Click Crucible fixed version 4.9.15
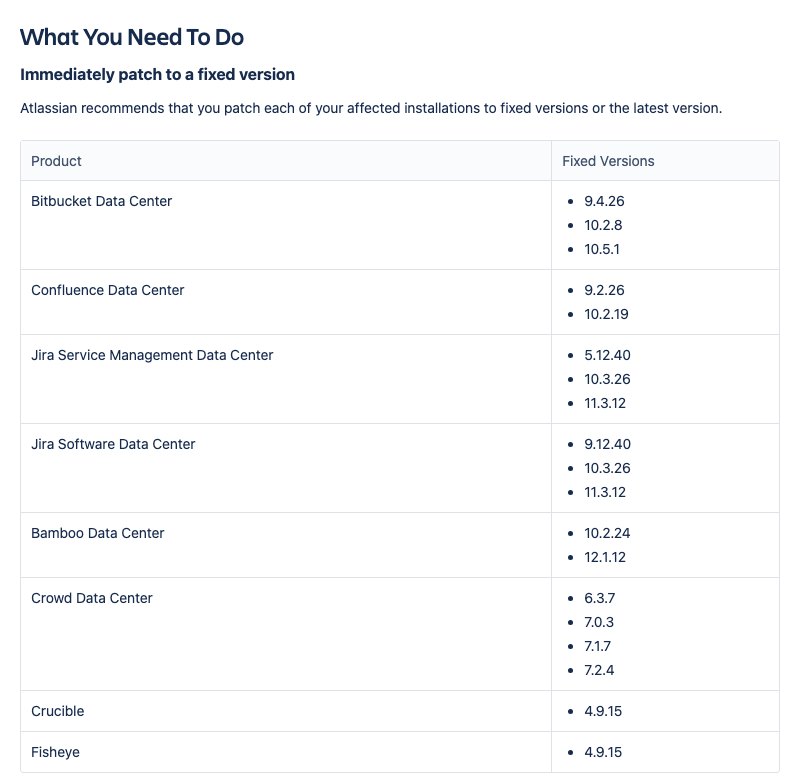Screen dimensions: 800x780 coord(603,711)
